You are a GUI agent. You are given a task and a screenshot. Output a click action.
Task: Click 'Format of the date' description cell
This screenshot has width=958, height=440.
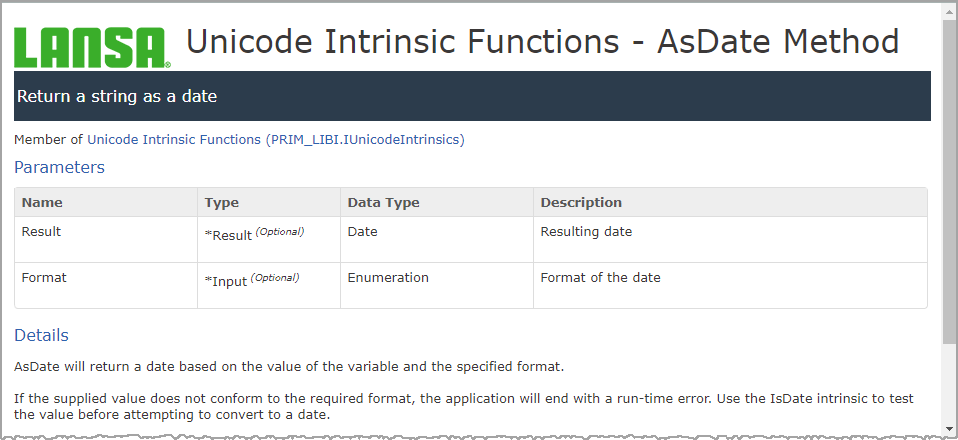point(600,277)
